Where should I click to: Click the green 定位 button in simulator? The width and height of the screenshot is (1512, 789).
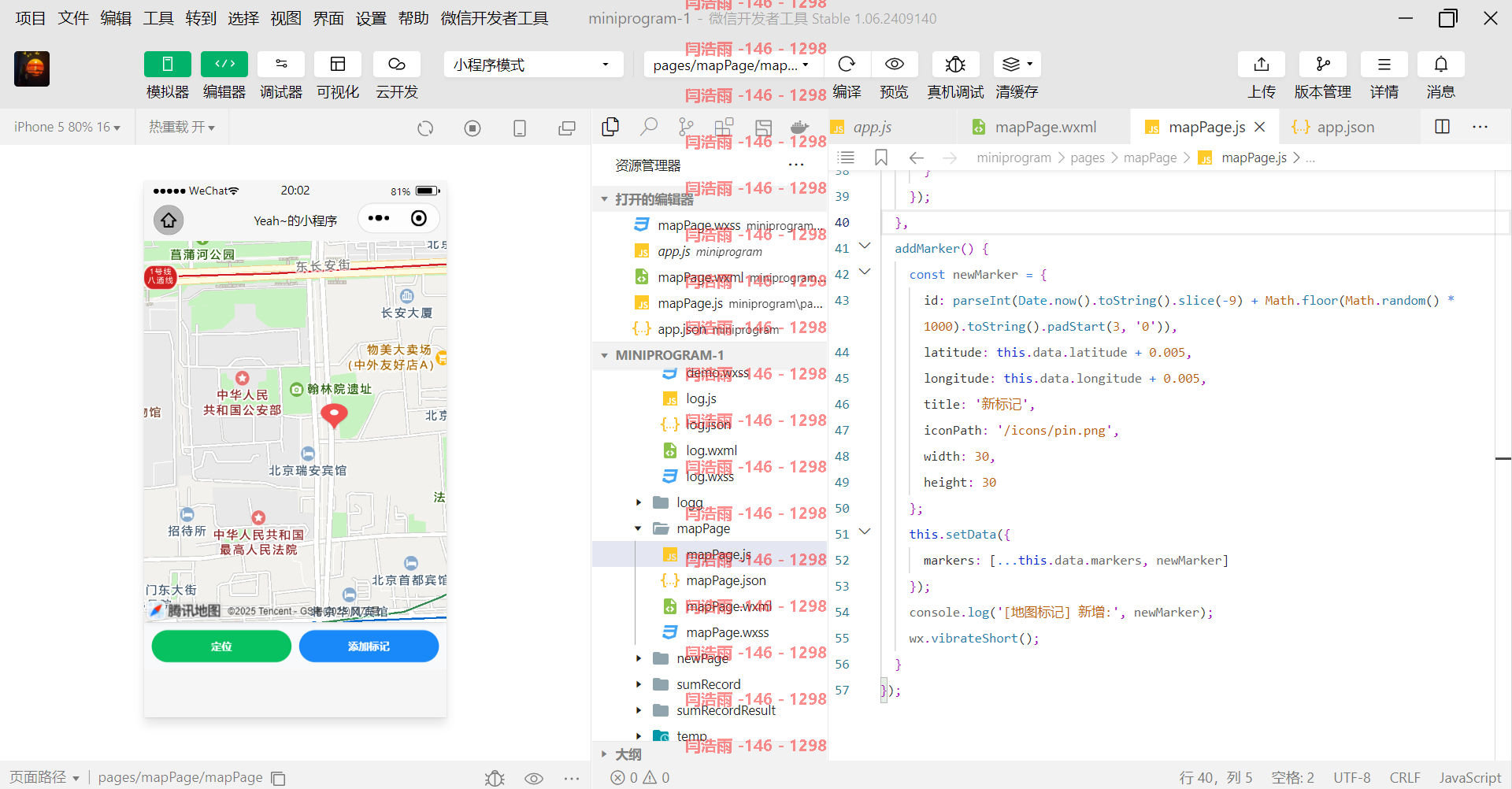coord(221,646)
